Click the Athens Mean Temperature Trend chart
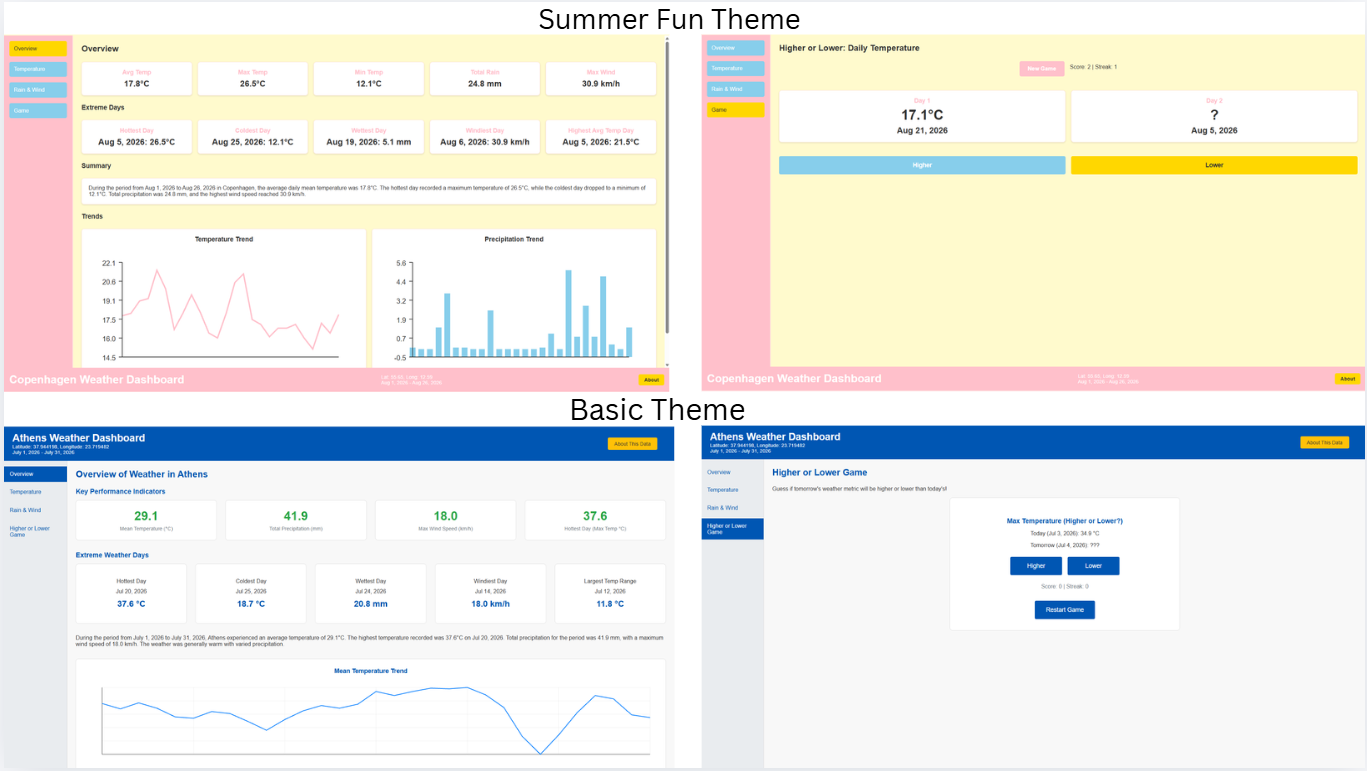 coord(371,712)
